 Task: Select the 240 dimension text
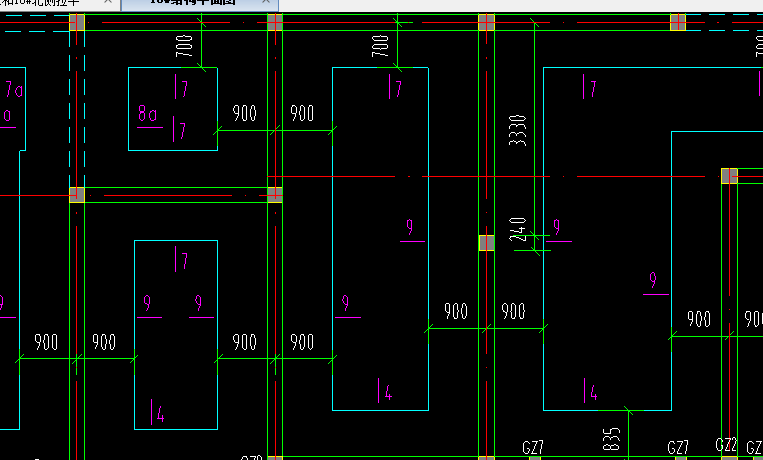click(x=518, y=229)
